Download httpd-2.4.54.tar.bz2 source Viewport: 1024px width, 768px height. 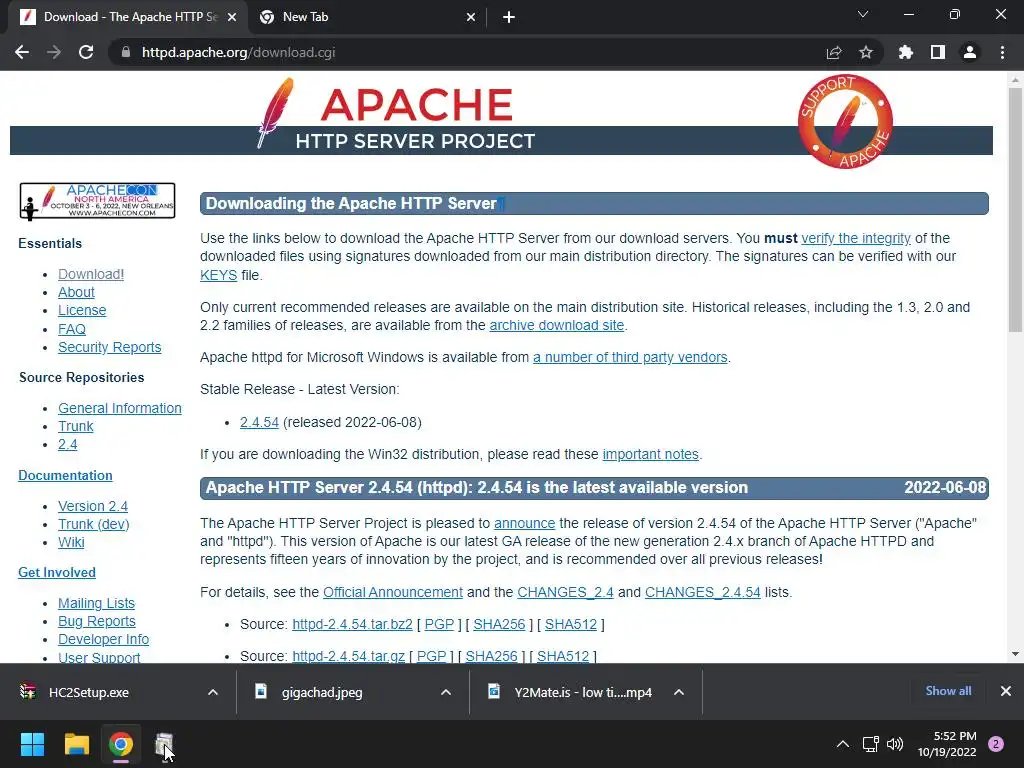[352, 624]
